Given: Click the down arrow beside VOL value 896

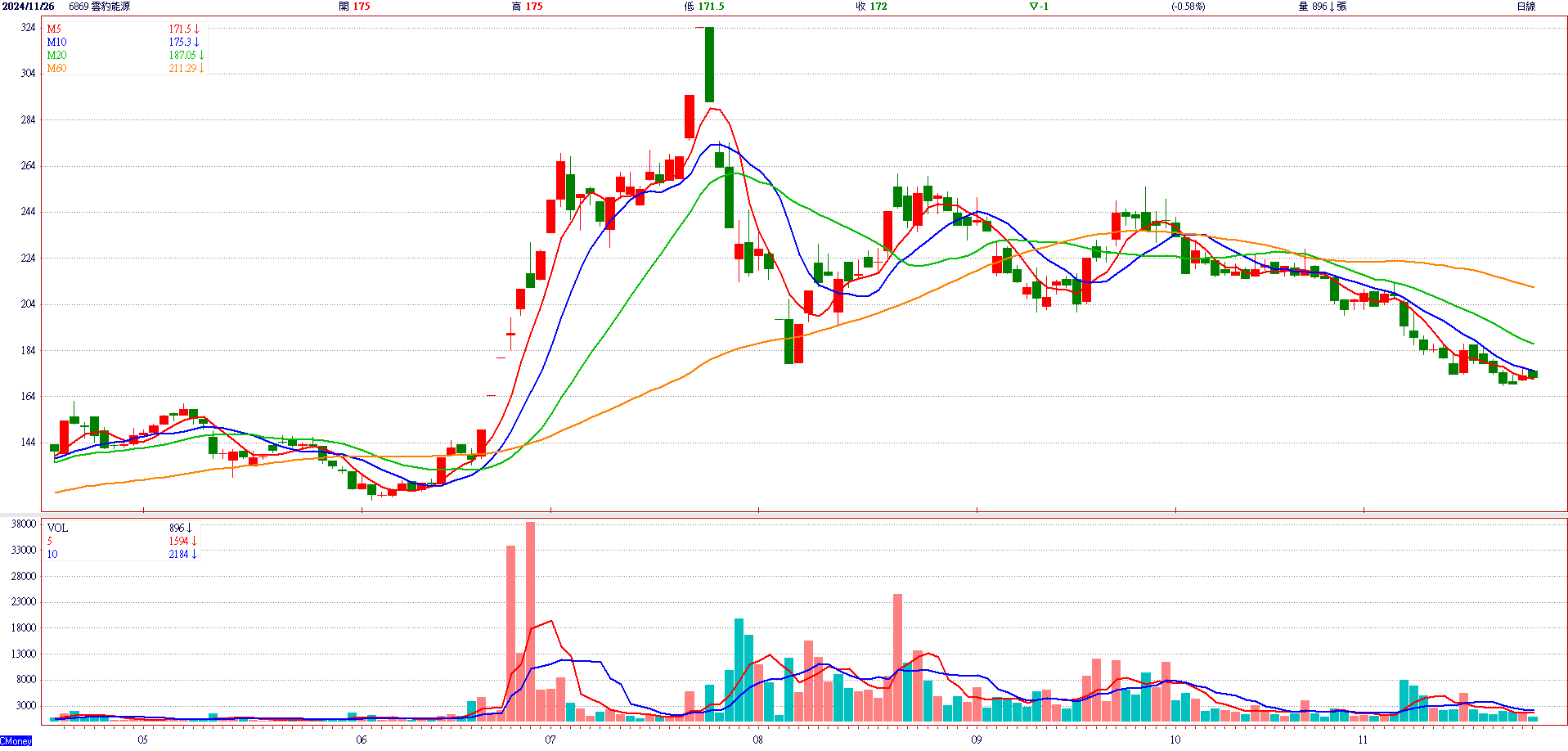Looking at the screenshot, I should click(189, 528).
